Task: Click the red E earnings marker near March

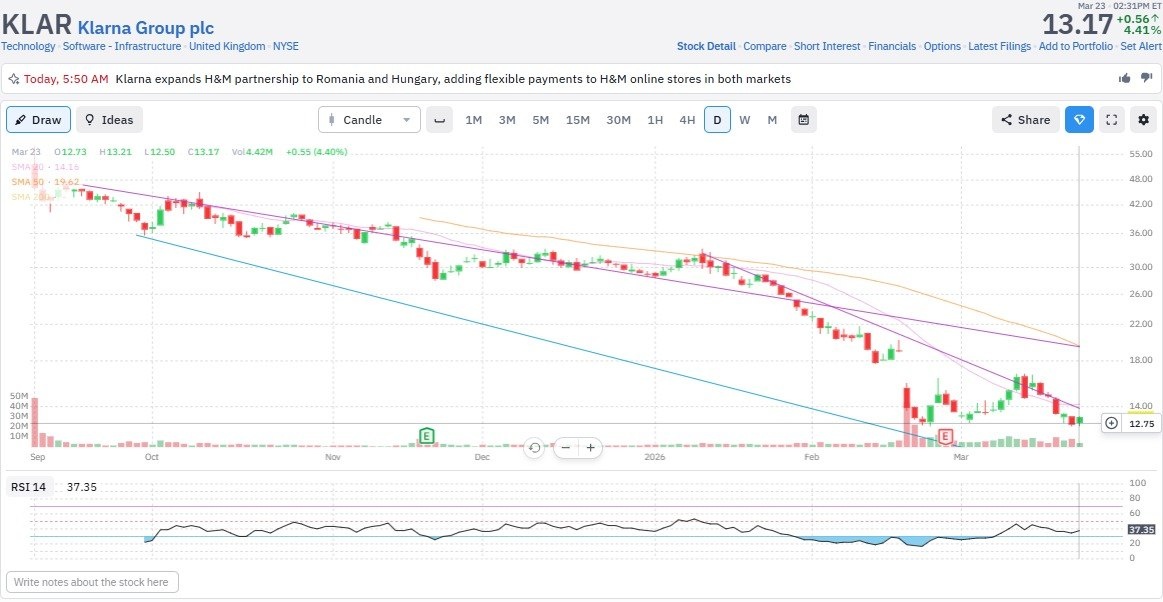Action: click(x=946, y=436)
